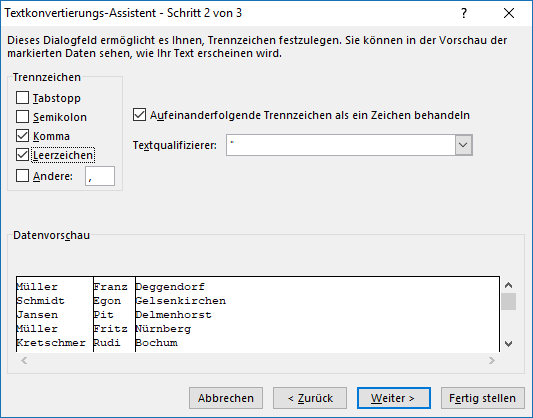Proceed with the Weiter button

pos(394,398)
